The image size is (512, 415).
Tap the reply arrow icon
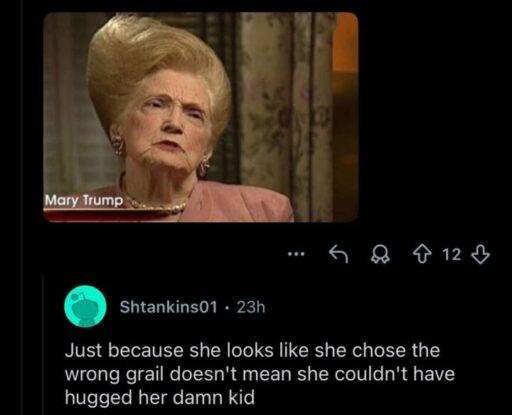point(339,254)
